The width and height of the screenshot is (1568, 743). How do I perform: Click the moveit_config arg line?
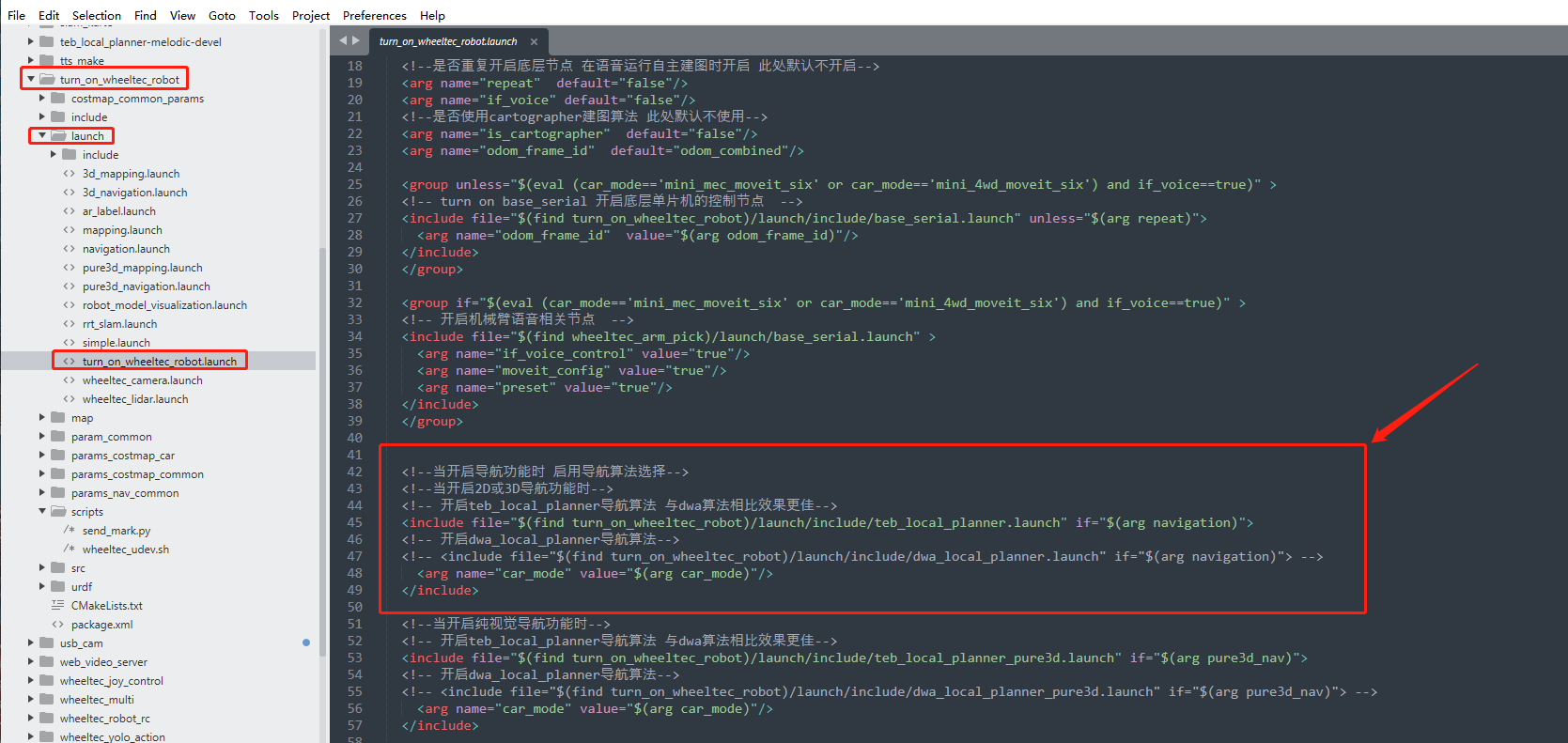click(x=572, y=370)
